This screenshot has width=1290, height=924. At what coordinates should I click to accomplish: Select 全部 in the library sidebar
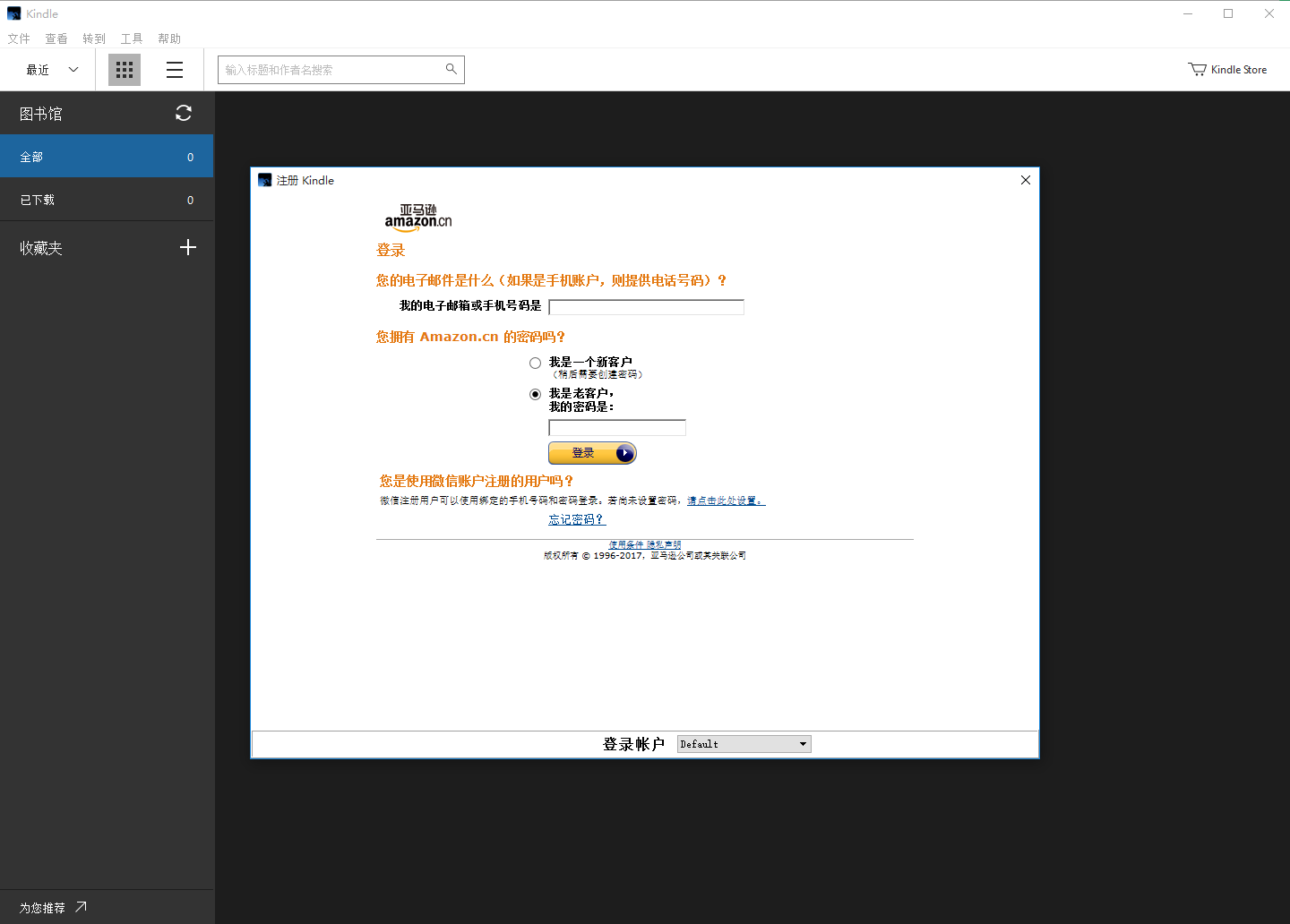(x=107, y=157)
